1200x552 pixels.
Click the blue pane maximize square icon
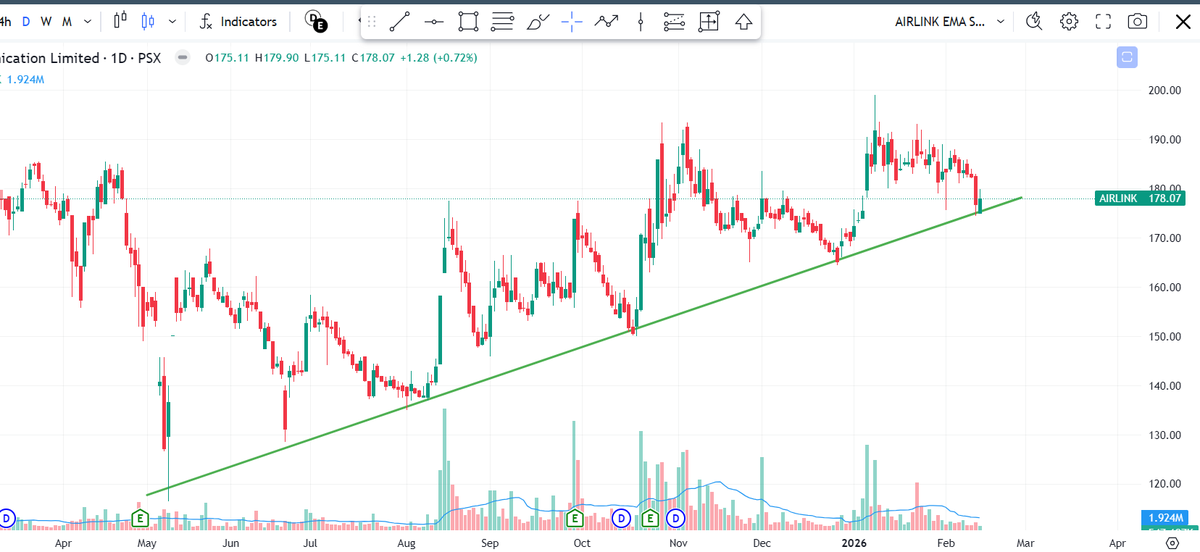click(1127, 57)
